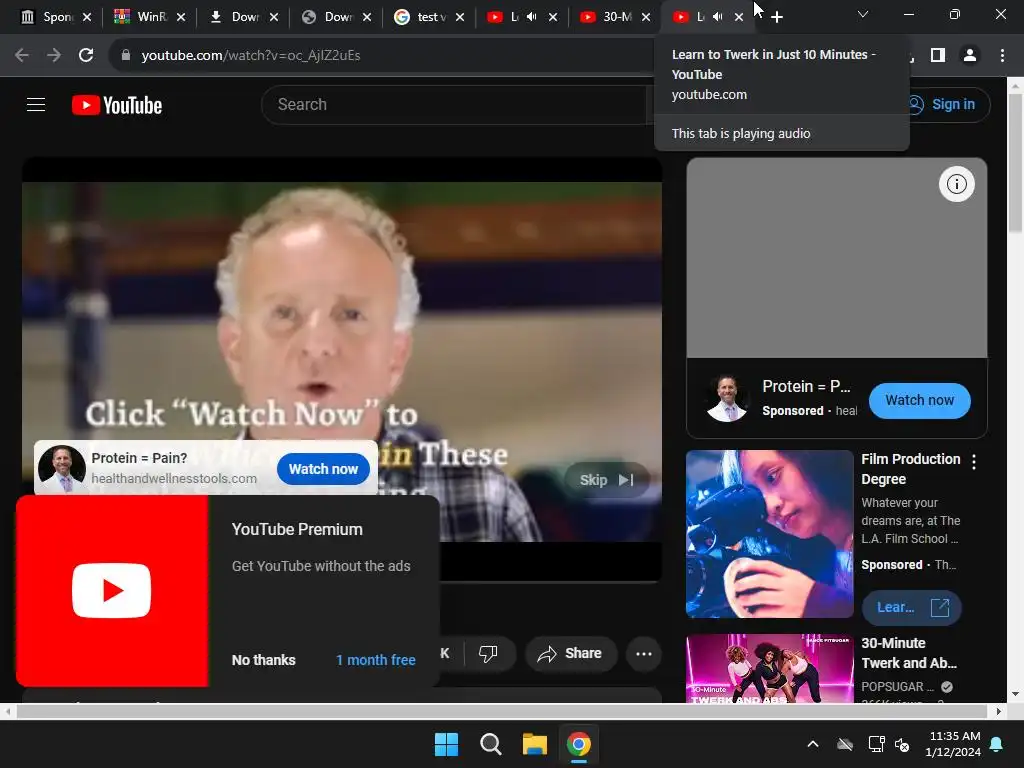This screenshot has height=768, width=1024.
Task: Click Watch now on the video overlay ad
Action: pos(323,469)
